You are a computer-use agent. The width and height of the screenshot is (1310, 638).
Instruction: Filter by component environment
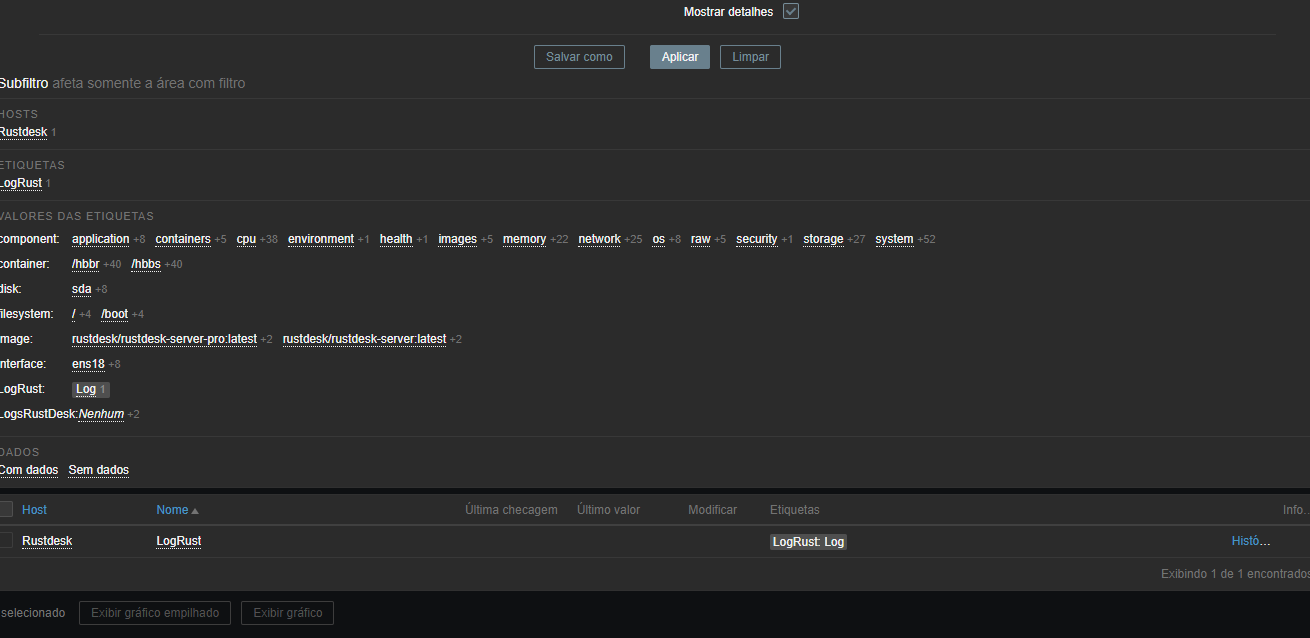pyautogui.click(x=321, y=239)
